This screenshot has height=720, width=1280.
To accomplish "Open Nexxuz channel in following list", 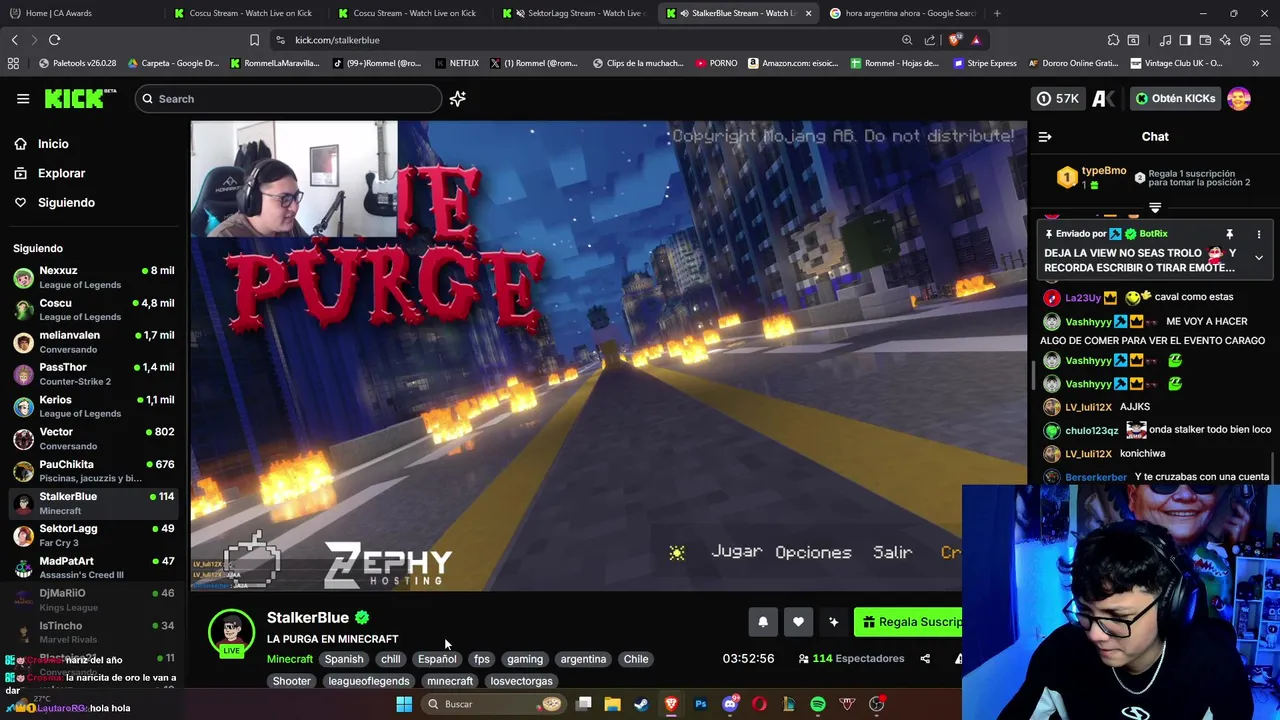I will pos(95,277).
